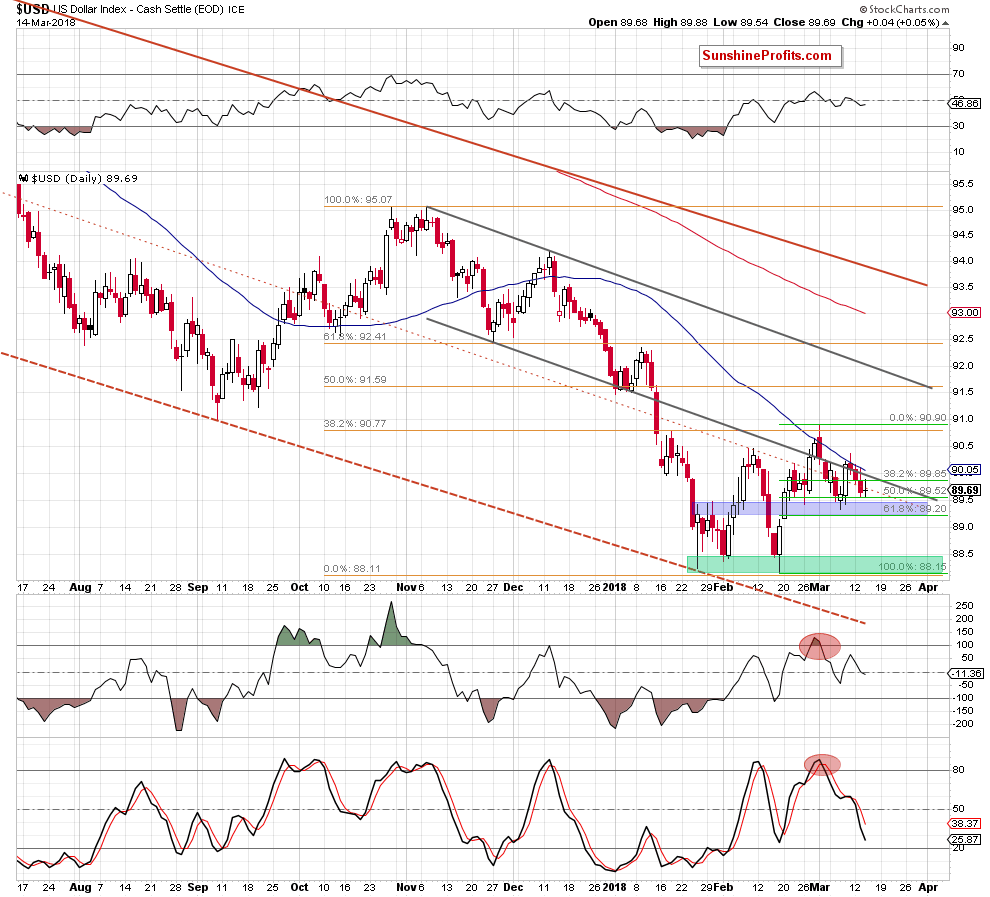Click the Fibonacci label 0.0%: 88.11
This screenshot has width=990, height=897.
click(352, 569)
